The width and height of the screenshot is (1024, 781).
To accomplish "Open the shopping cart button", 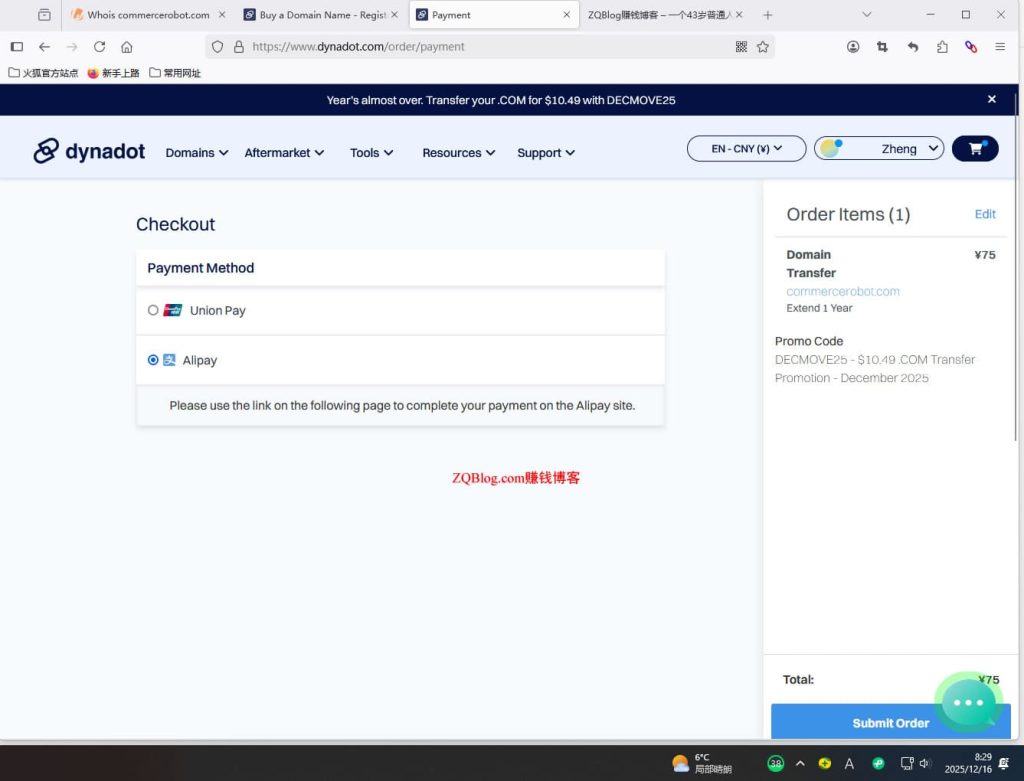I will [975, 149].
